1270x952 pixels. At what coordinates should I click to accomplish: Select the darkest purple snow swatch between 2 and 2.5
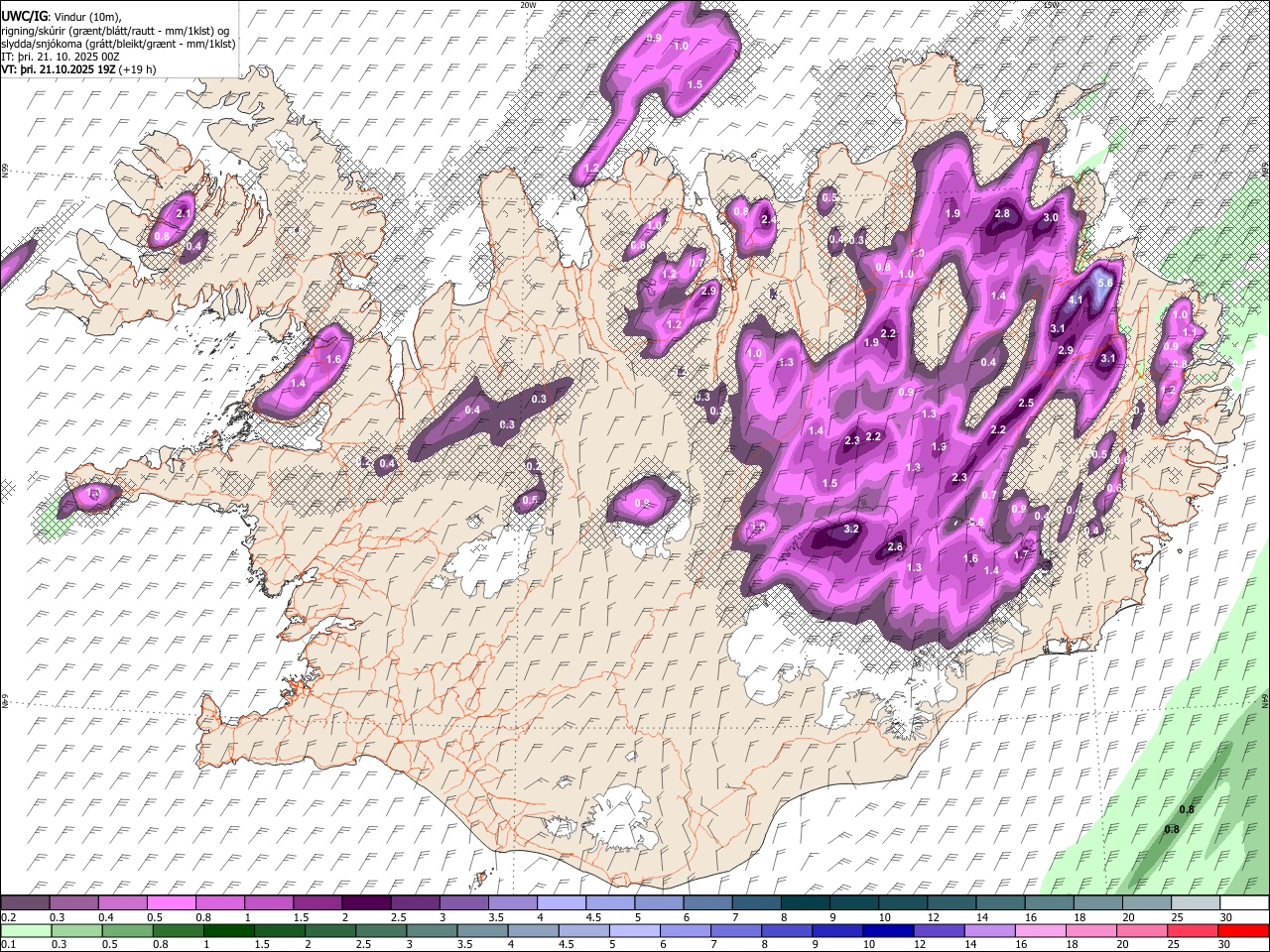(x=367, y=903)
